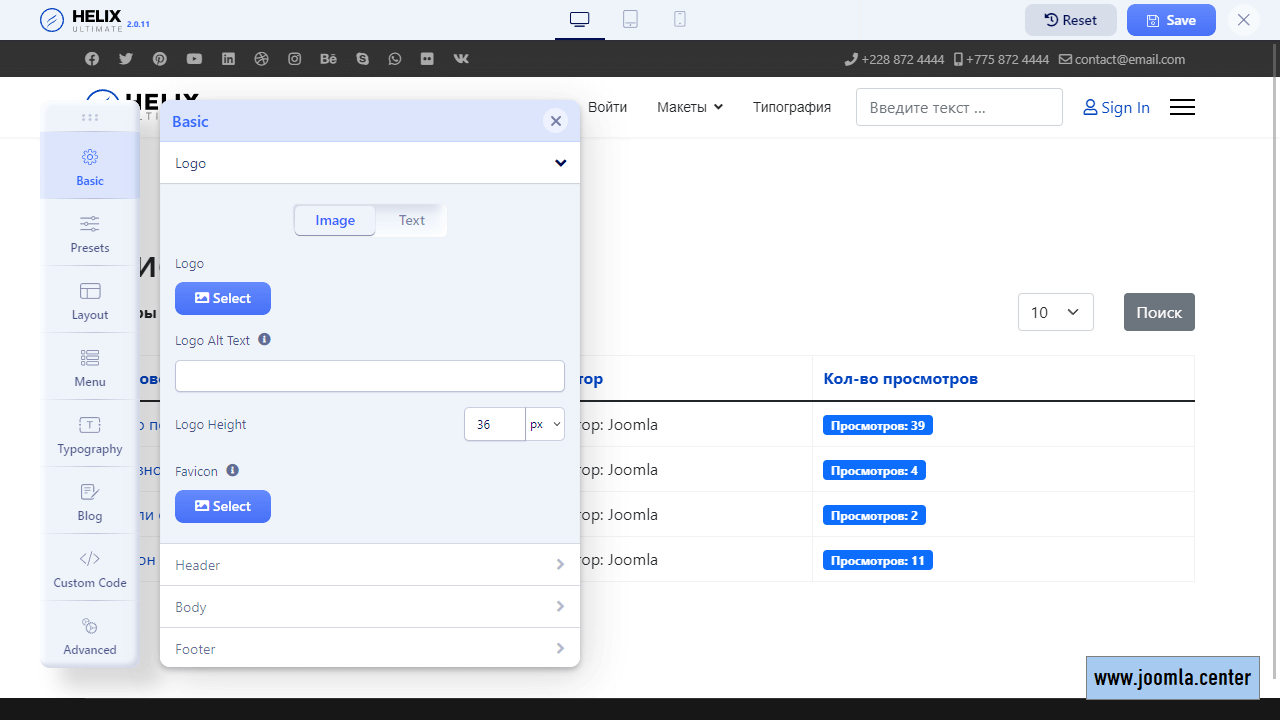Switch to tablet preview device icon
1280x720 pixels.
[630, 19]
